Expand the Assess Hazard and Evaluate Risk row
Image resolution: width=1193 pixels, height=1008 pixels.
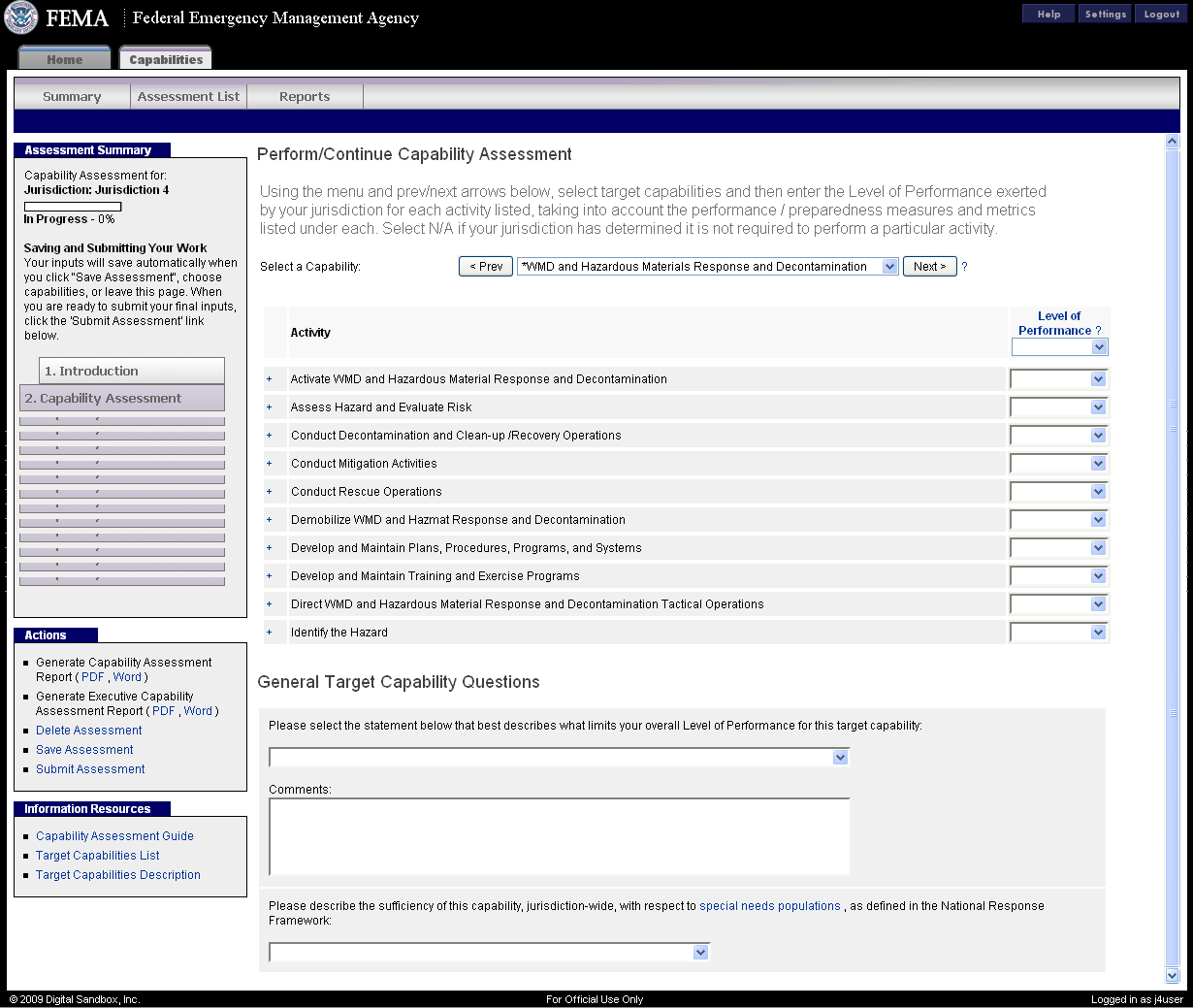(x=270, y=407)
